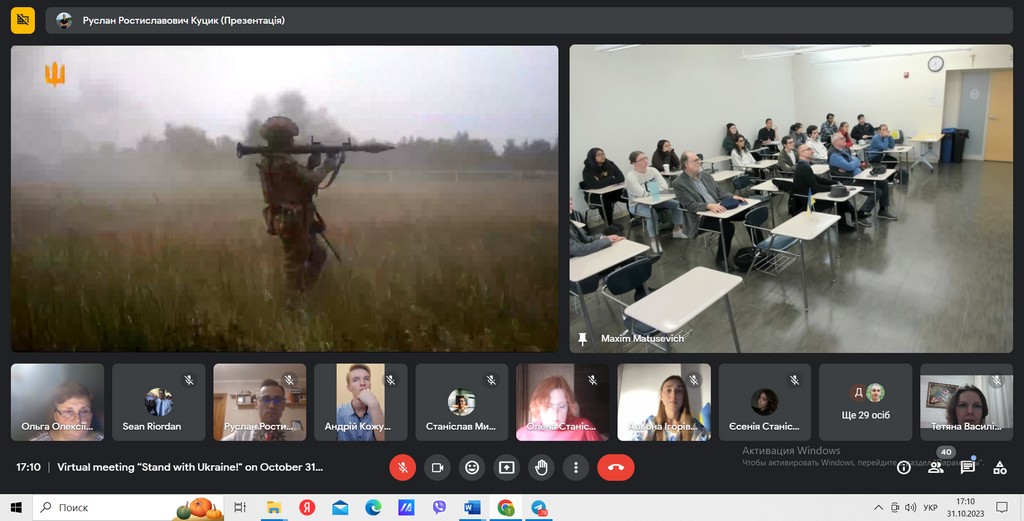Show hidden system tray icons chevron

tap(878, 508)
